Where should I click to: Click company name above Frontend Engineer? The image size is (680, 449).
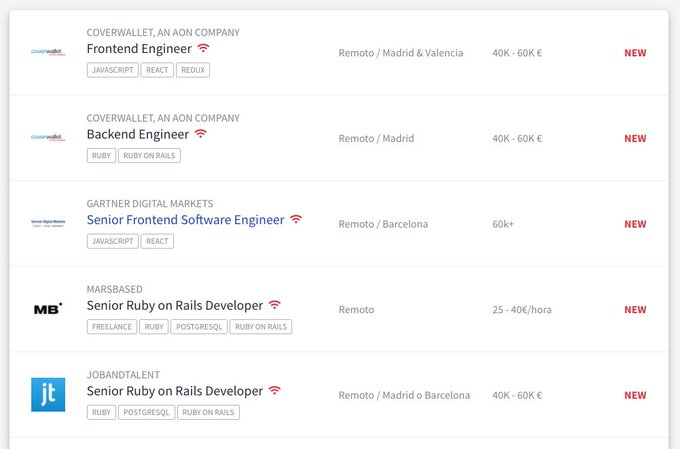[163, 33]
